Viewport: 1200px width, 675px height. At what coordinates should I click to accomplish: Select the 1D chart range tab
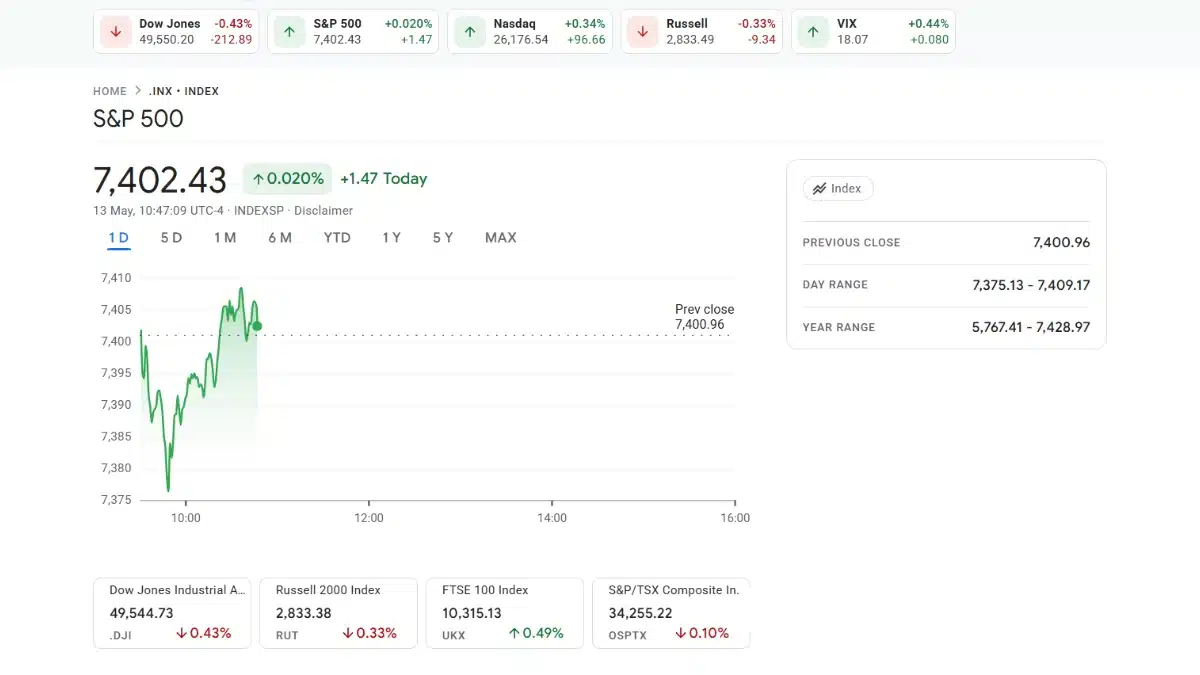tap(118, 238)
